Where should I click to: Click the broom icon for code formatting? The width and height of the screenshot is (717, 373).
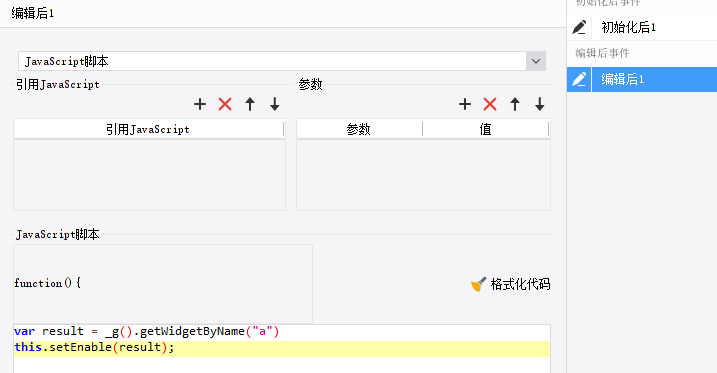(x=478, y=284)
